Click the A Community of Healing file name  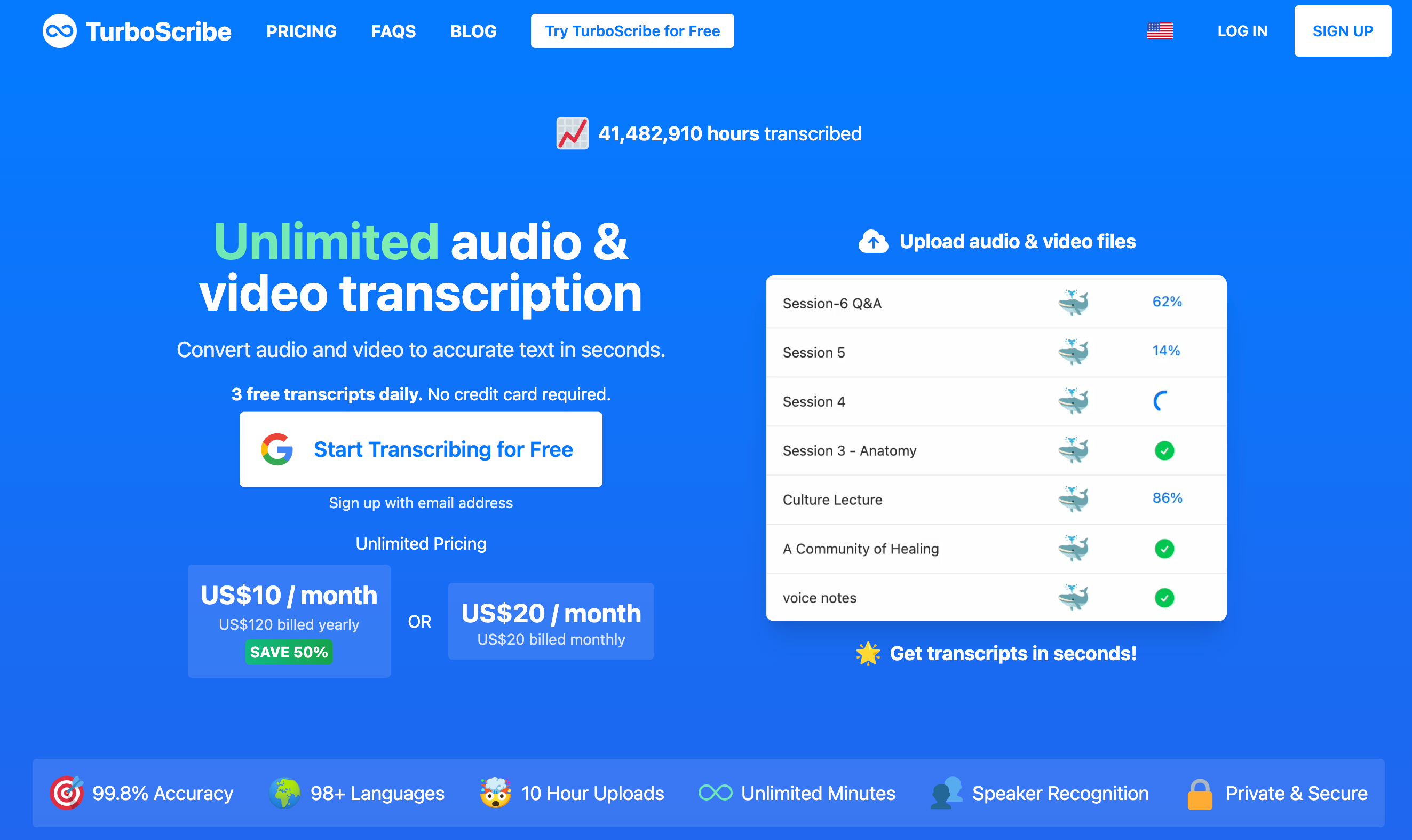click(x=860, y=549)
